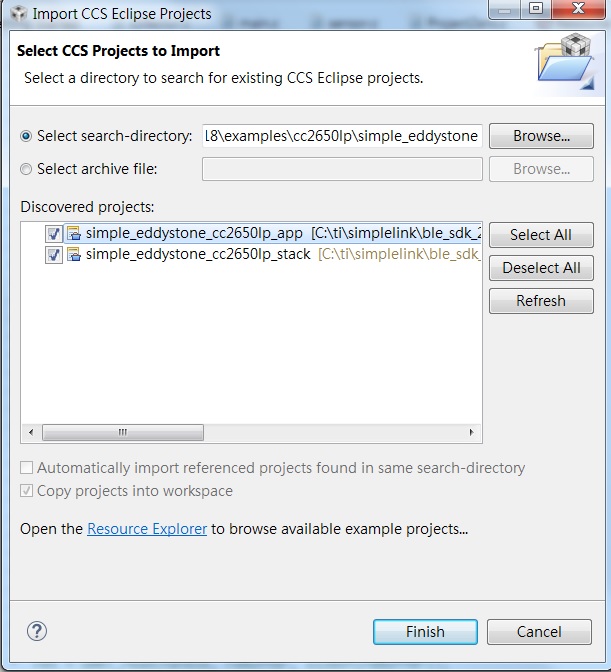
Task: Click the horizontal scrollbar left arrow
Action: [31, 432]
